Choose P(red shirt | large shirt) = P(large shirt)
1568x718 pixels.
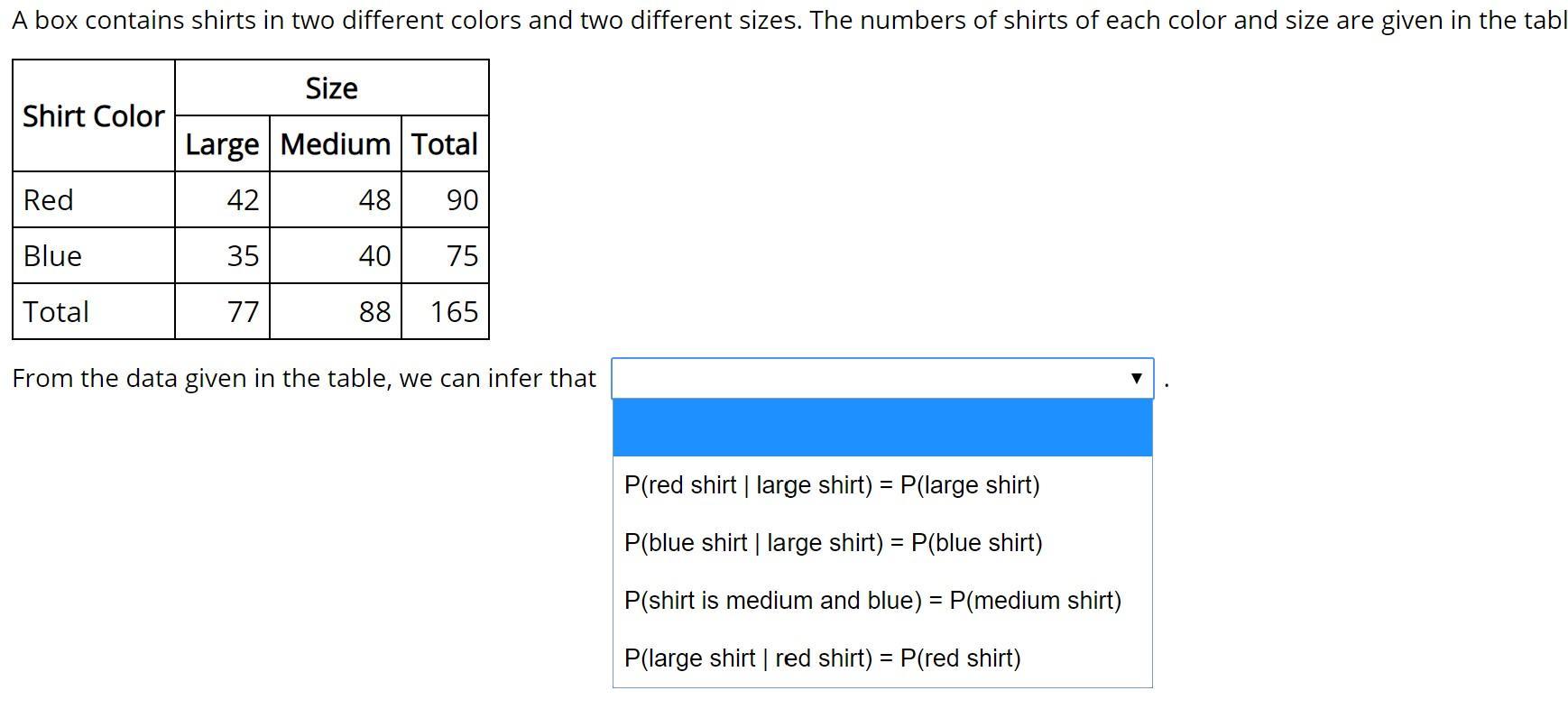click(x=831, y=485)
